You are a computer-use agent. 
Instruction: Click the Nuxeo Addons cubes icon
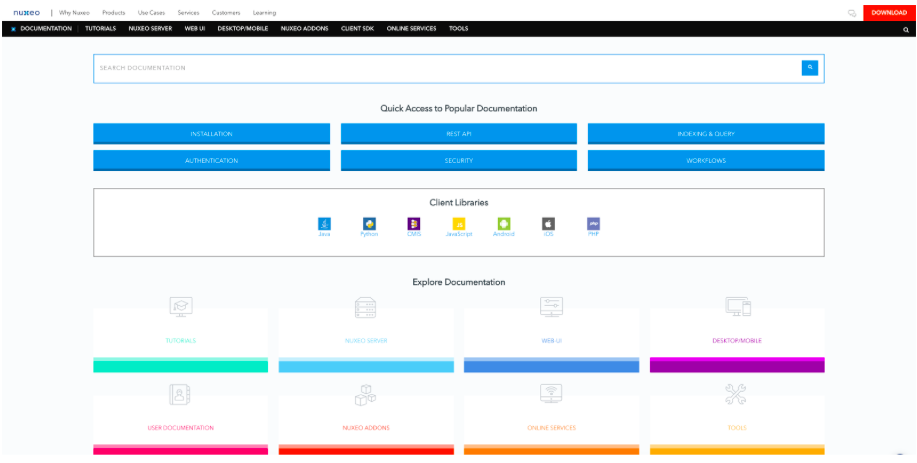366,395
